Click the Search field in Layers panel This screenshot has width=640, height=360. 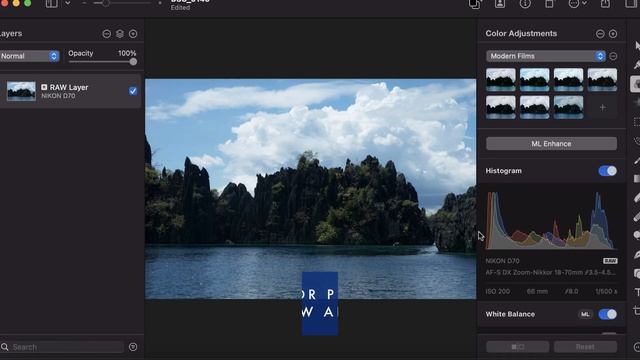click(x=62, y=347)
